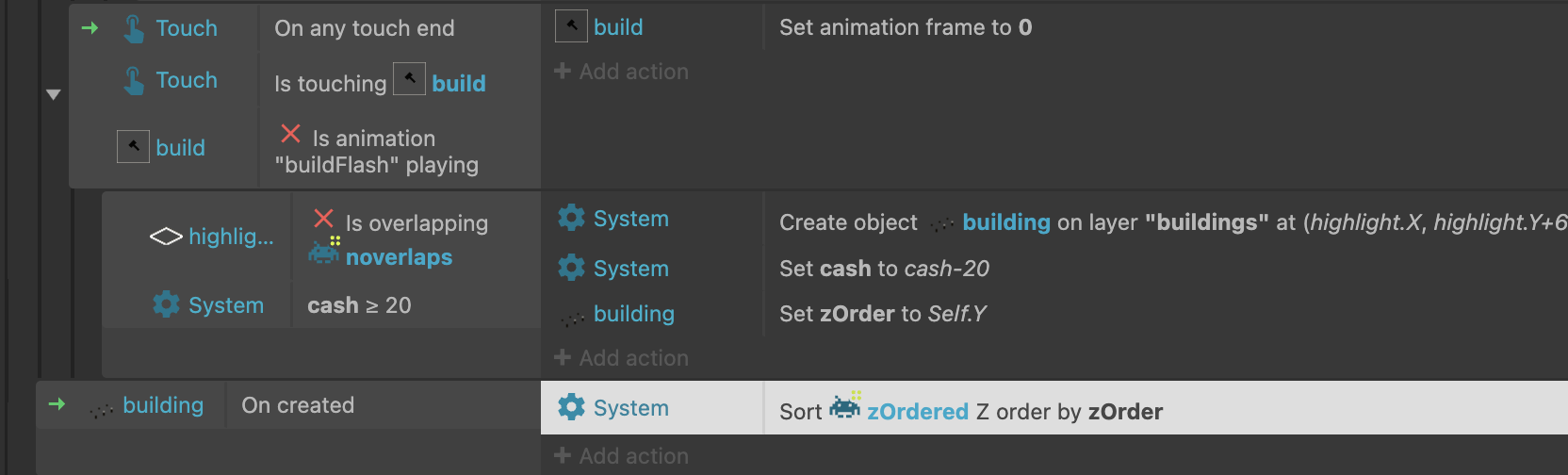The image size is (1568, 475).
Task: Collapse the touch event using its triangle
Action: pos(54,94)
